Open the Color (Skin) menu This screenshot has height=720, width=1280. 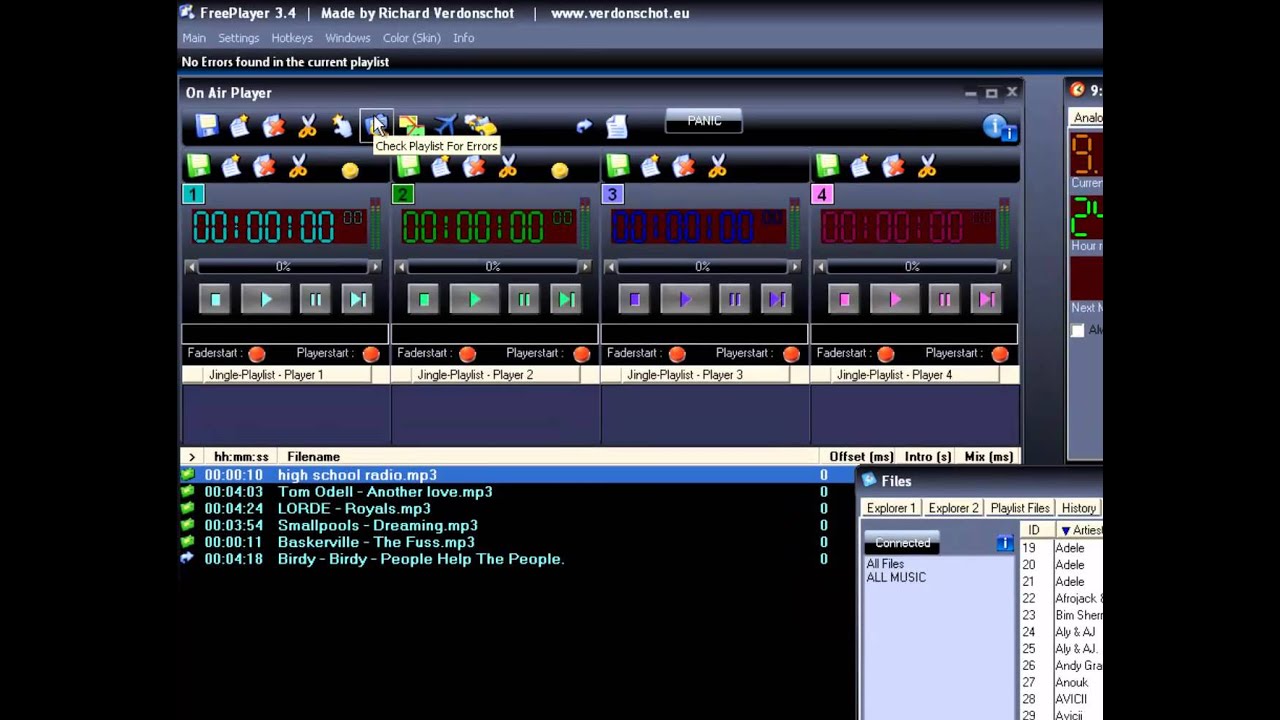coord(412,38)
